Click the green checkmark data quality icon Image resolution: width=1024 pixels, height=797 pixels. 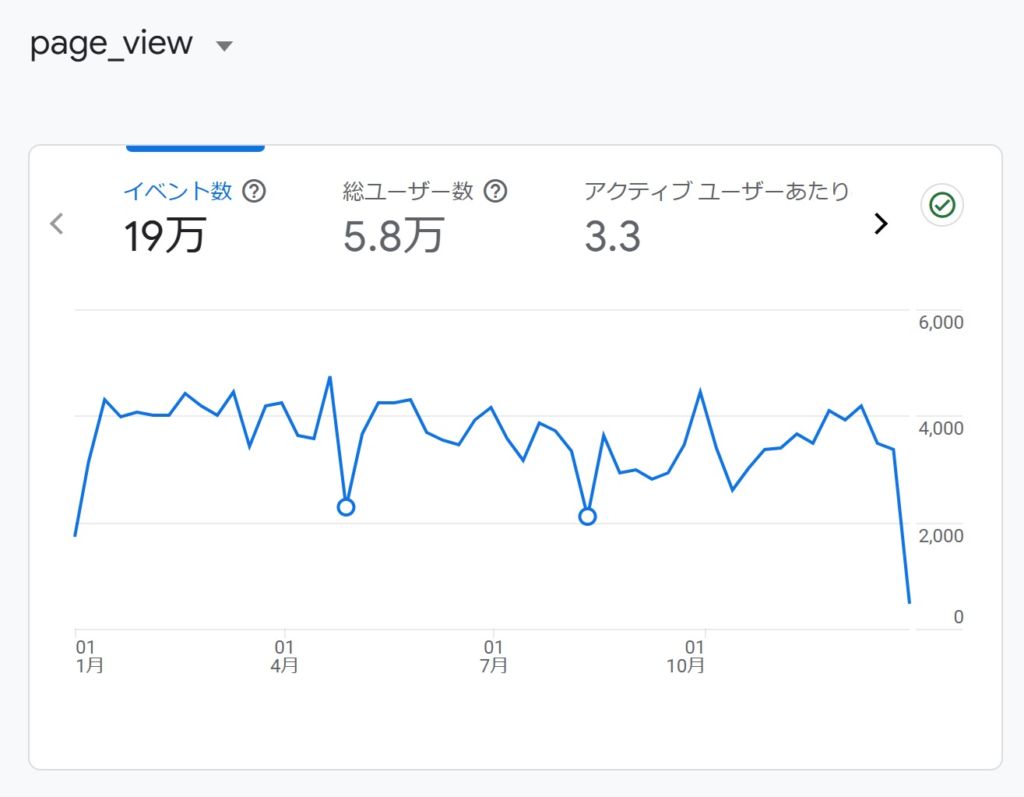[942, 206]
